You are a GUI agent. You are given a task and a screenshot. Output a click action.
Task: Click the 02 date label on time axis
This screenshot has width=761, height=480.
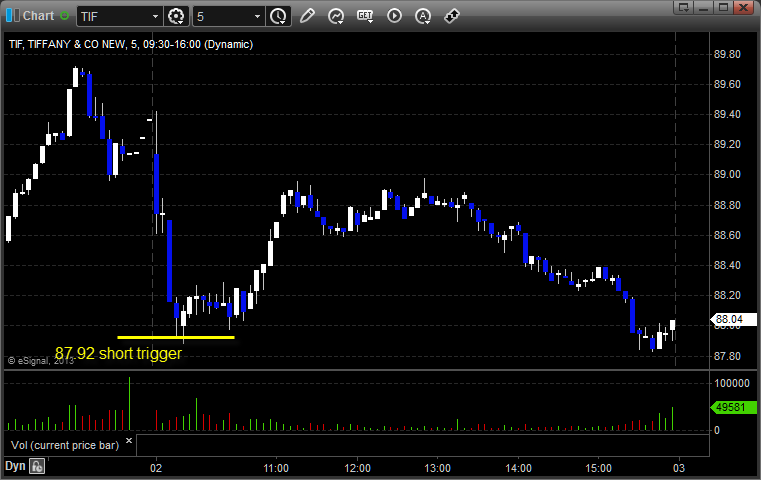point(156,468)
